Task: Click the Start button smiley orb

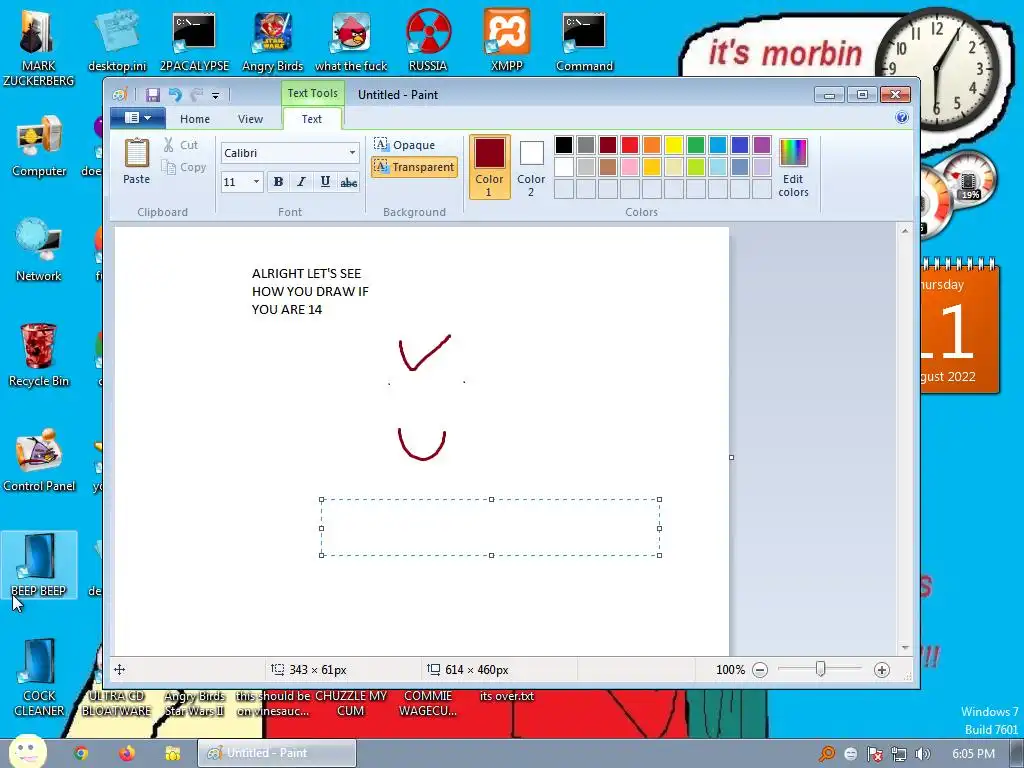Action: click(28, 751)
